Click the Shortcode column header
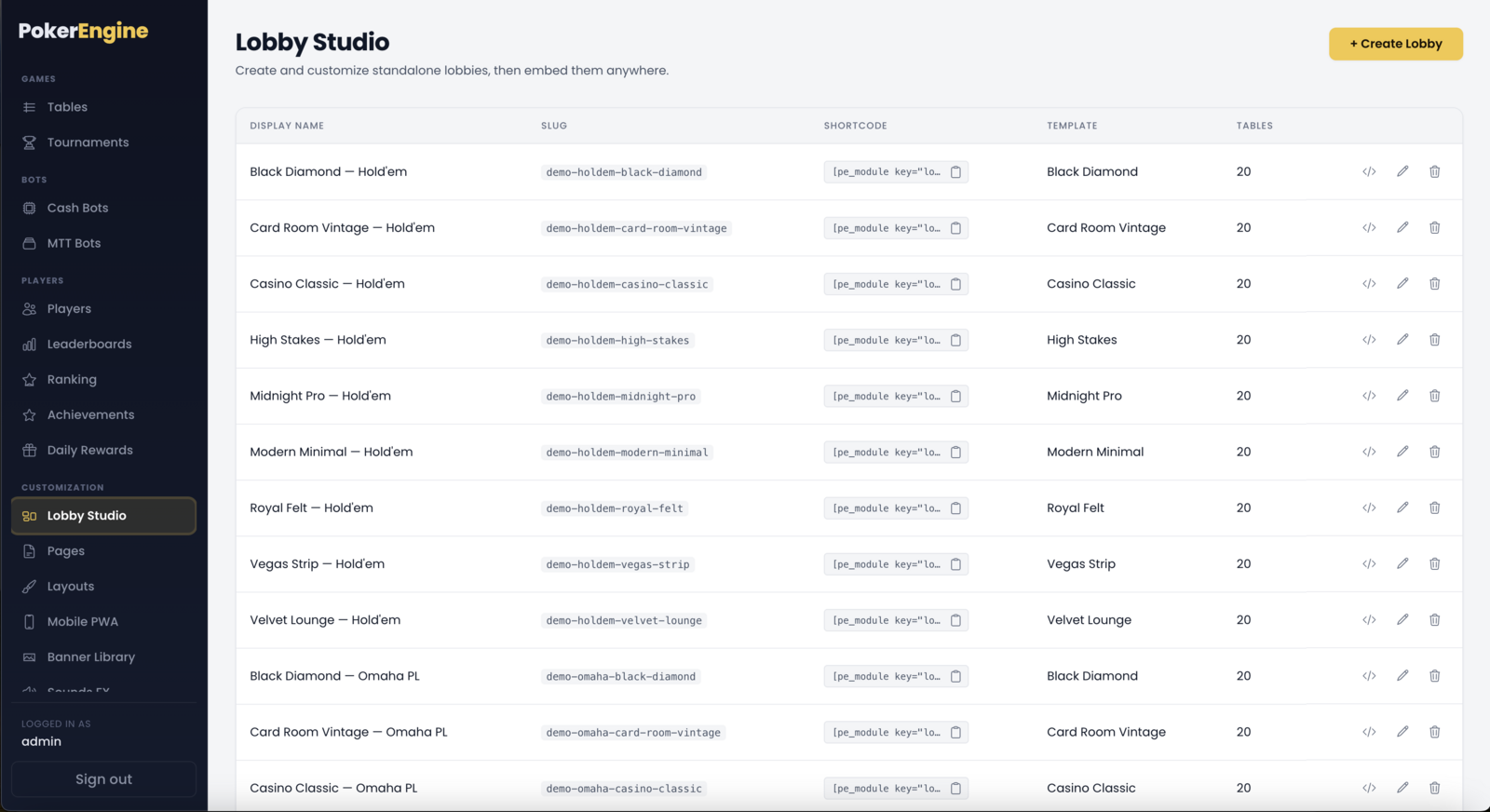Image resolution: width=1490 pixels, height=812 pixels. pos(855,126)
